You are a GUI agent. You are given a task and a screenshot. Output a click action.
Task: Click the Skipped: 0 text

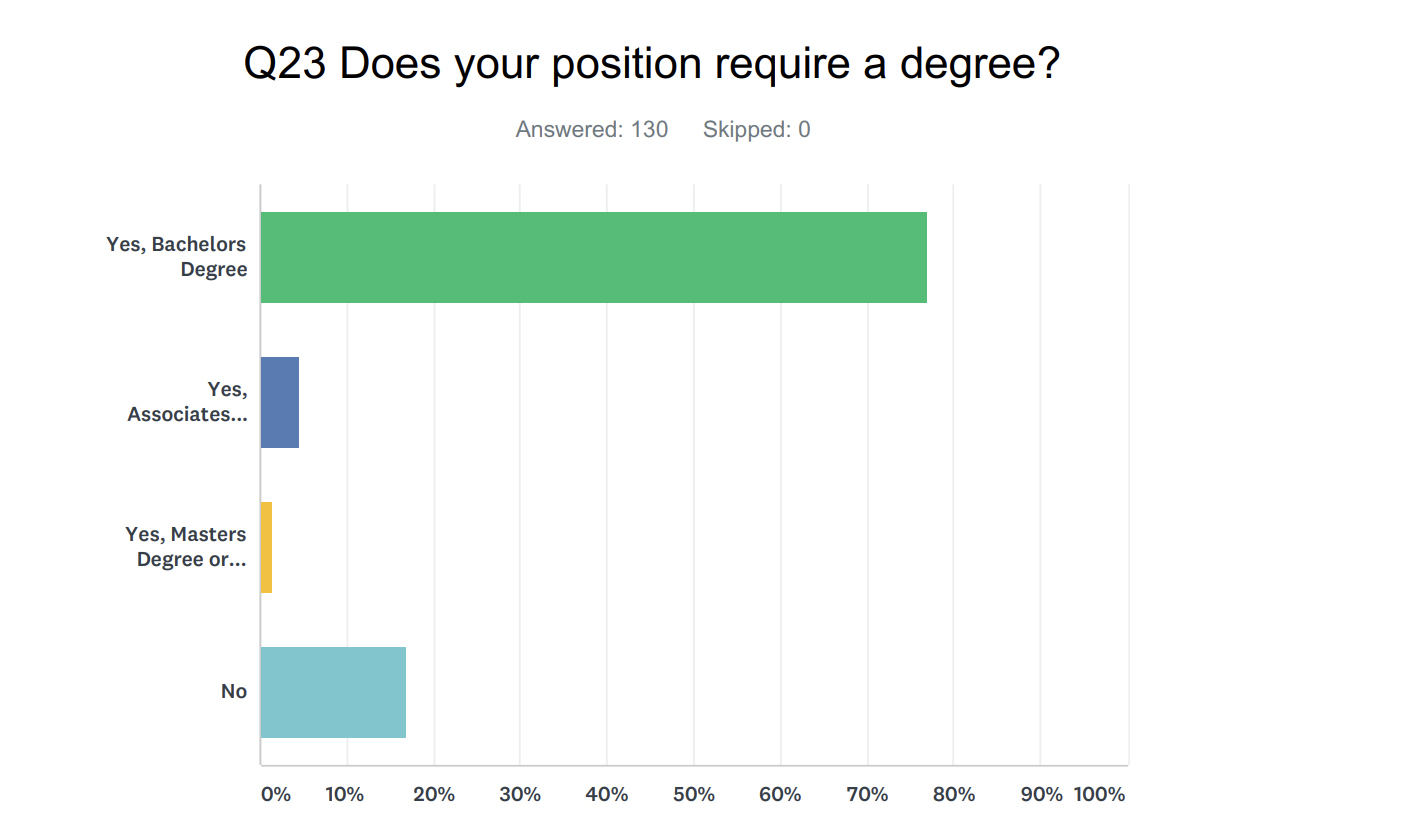(756, 129)
